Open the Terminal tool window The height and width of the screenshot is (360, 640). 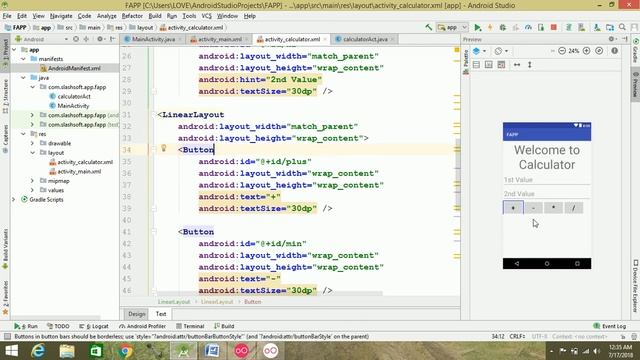pyautogui.click(x=190, y=326)
